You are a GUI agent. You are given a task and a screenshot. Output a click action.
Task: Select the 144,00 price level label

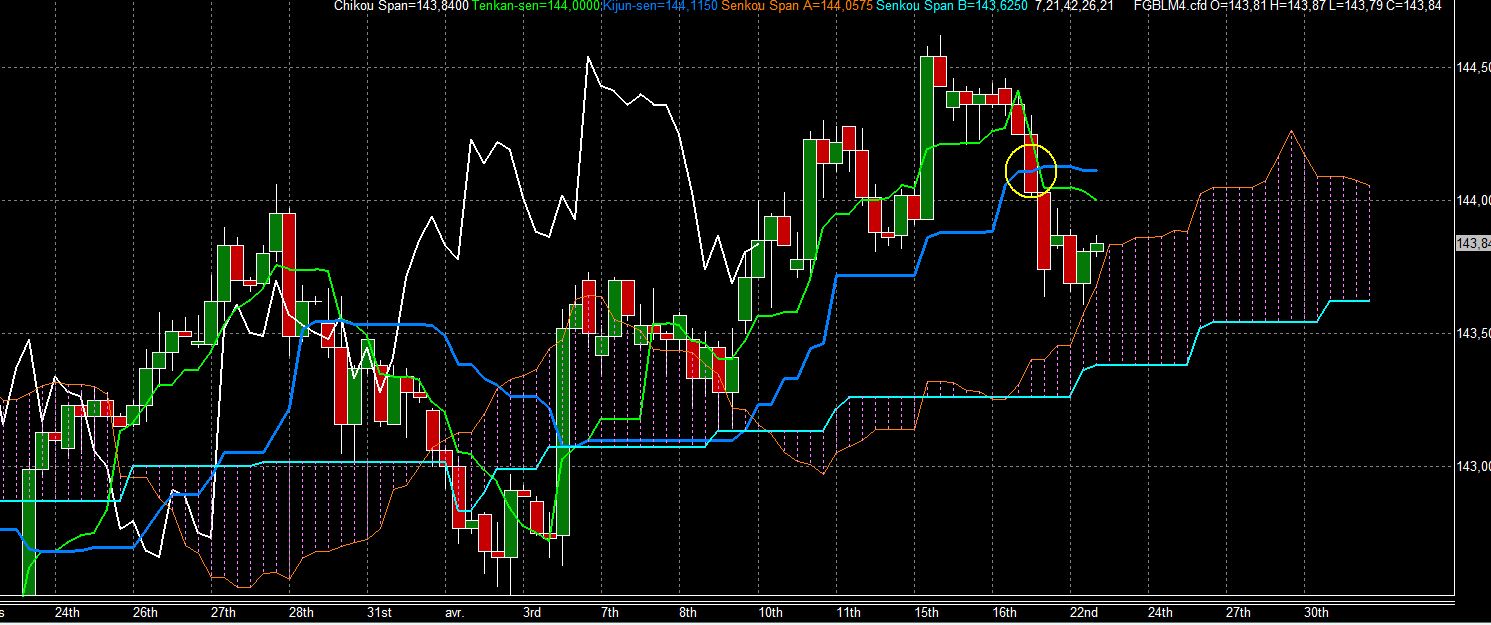coord(1473,201)
